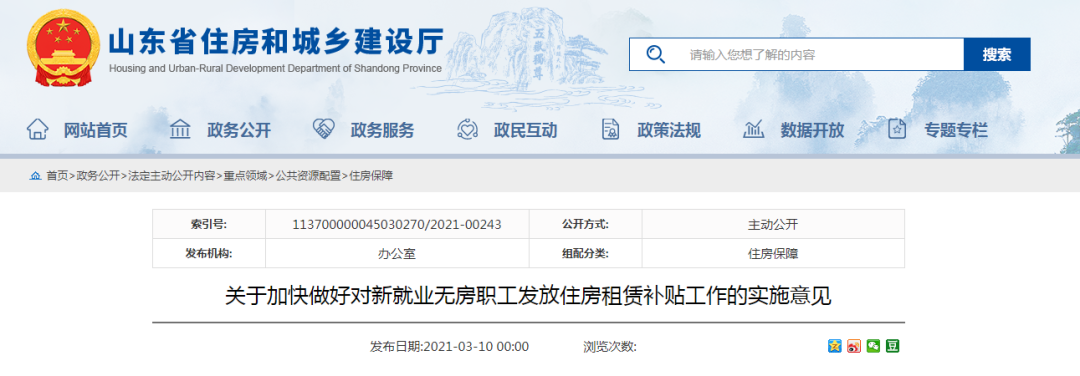
Task: Click 住房保障 in the info table
Action: [x=773, y=253]
